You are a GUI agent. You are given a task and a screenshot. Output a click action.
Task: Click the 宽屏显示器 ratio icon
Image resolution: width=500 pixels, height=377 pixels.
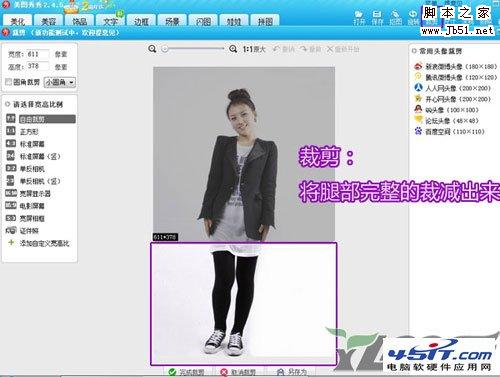pos(11,193)
